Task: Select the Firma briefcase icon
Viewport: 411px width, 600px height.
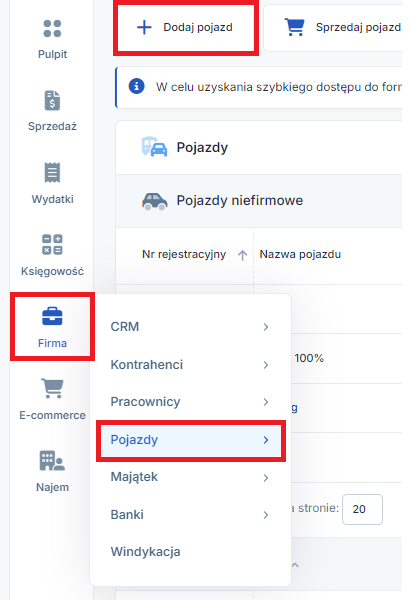Action: 52,316
